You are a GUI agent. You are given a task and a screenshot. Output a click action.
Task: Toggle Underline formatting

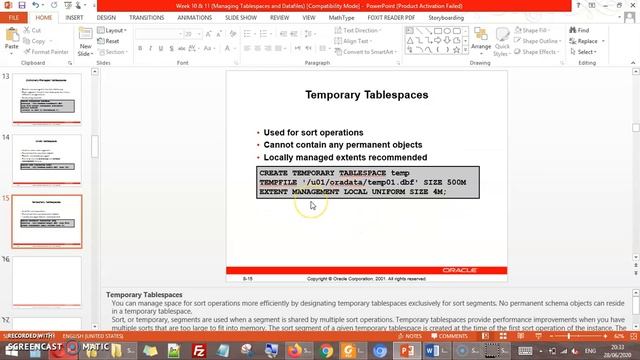pyautogui.click(x=161, y=49)
